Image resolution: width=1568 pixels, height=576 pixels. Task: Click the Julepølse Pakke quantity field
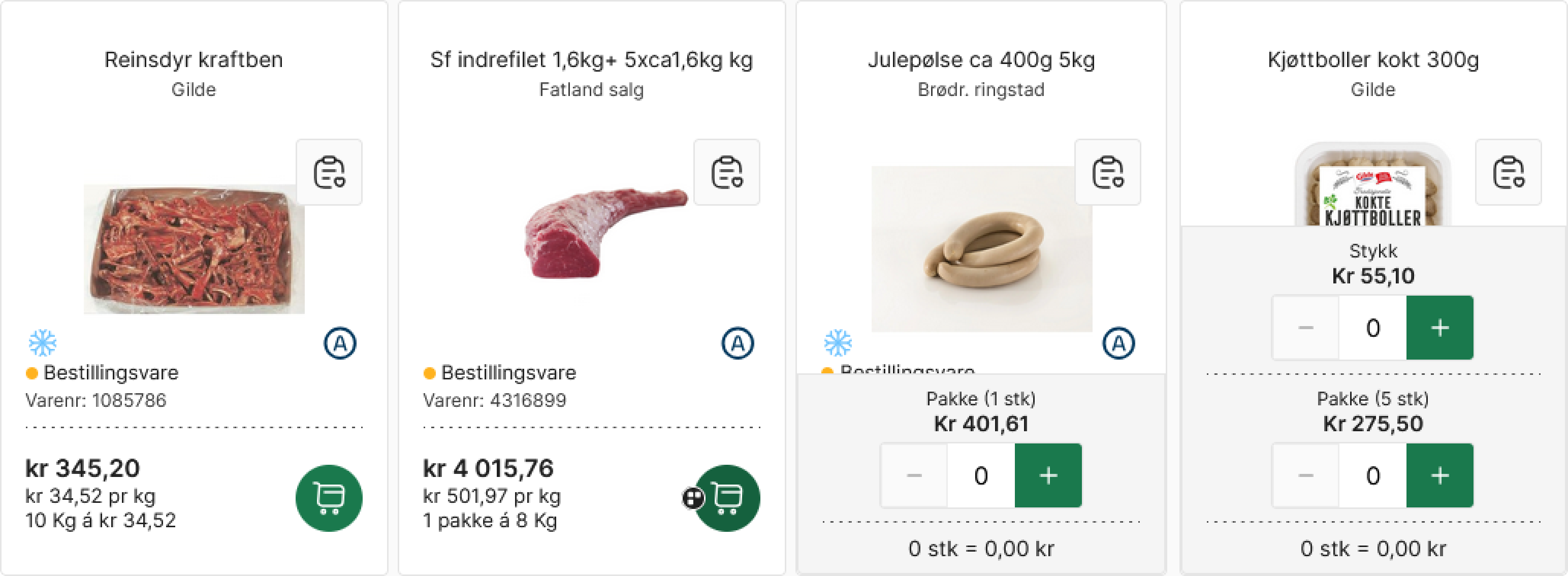tap(981, 475)
